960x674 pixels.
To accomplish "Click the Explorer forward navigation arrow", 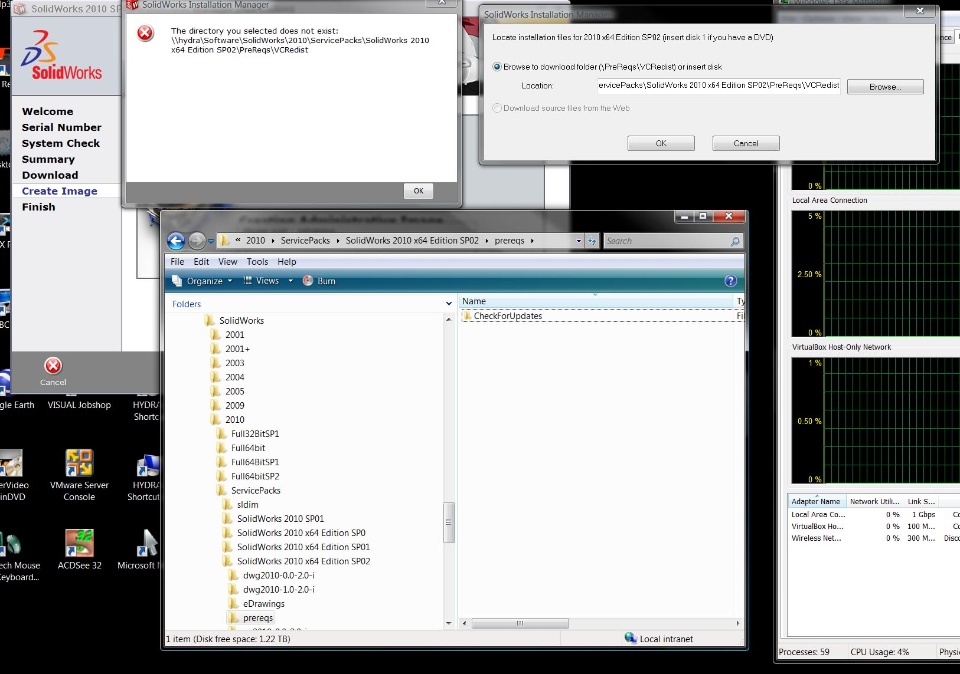I will pos(197,241).
